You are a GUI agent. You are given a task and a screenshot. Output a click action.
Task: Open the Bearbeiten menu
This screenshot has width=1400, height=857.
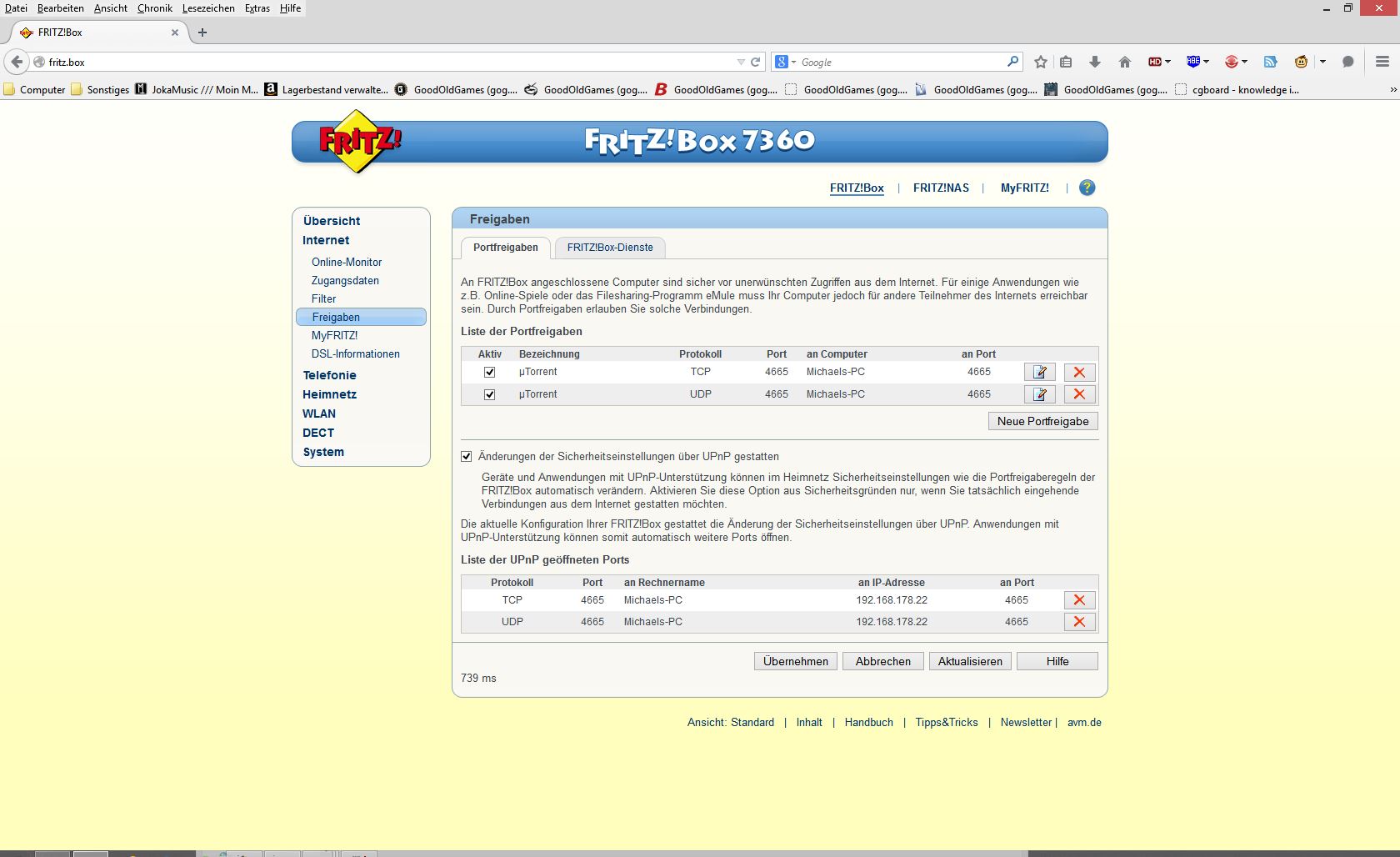click(x=60, y=8)
